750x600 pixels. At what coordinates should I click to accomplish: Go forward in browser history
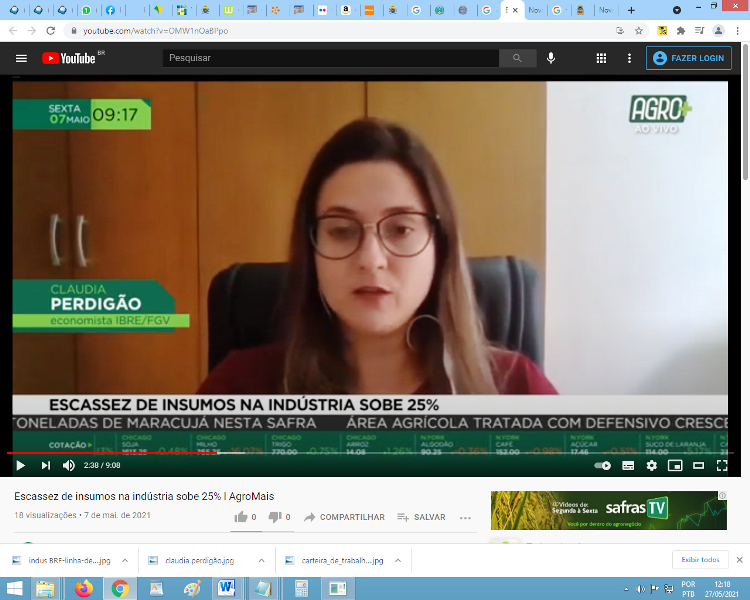[x=32, y=31]
